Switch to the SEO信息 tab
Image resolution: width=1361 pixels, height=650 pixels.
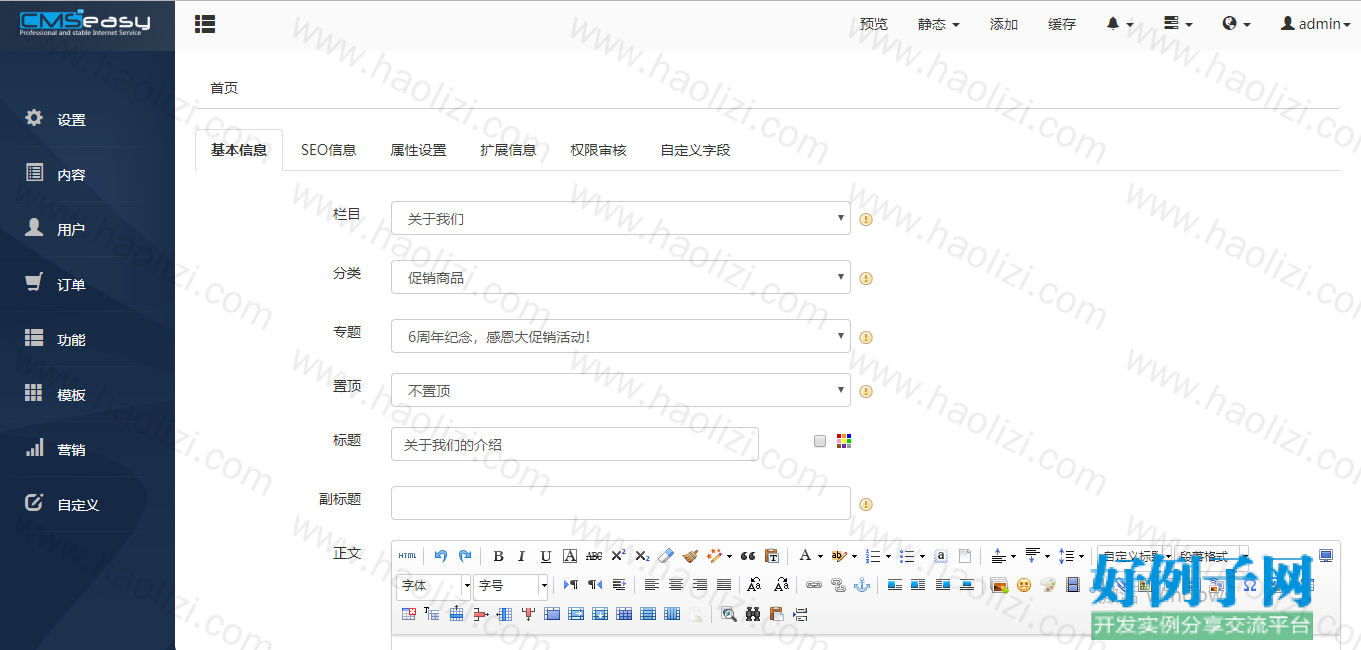[x=328, y=150]
